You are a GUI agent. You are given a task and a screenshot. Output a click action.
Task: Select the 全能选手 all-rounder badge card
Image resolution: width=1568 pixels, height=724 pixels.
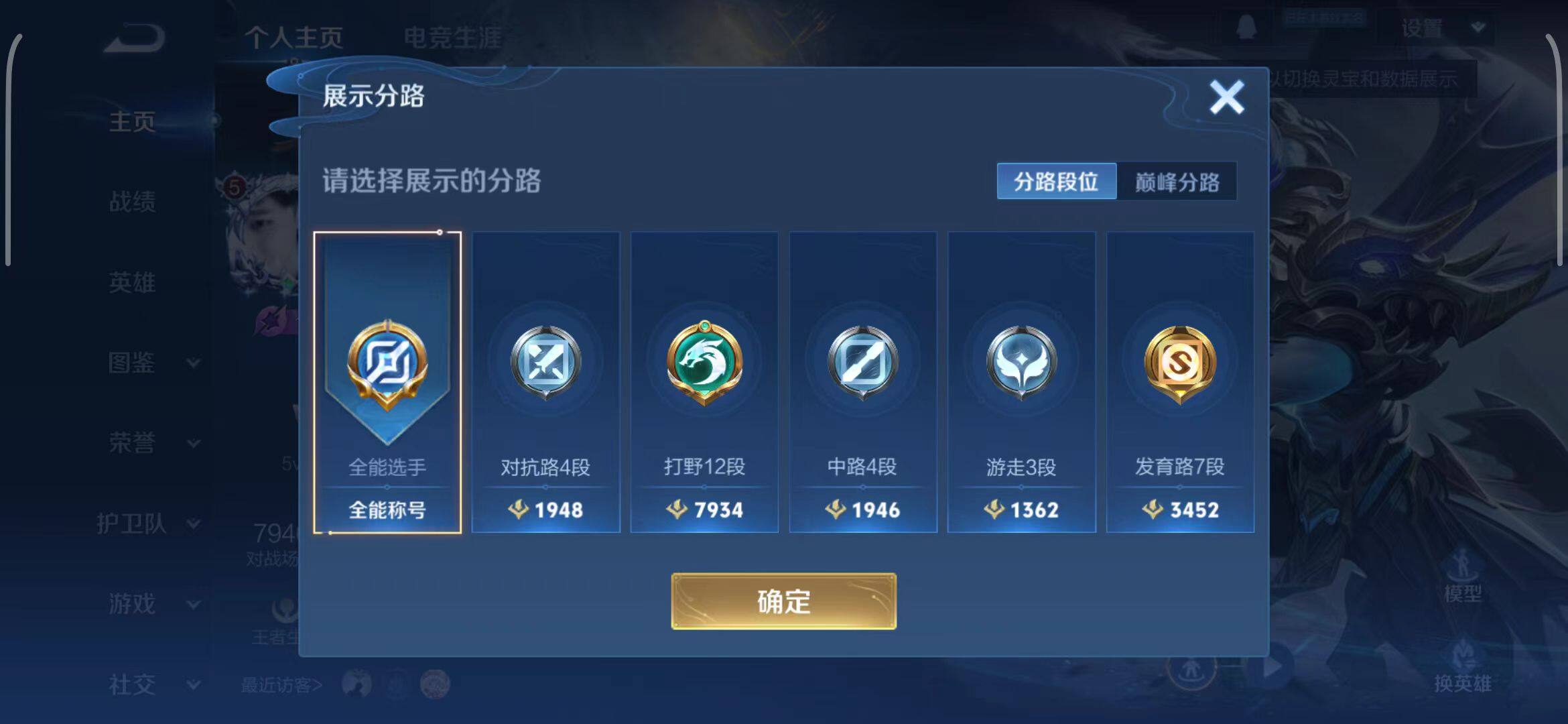pyautogui.click(x=387, y=382)
